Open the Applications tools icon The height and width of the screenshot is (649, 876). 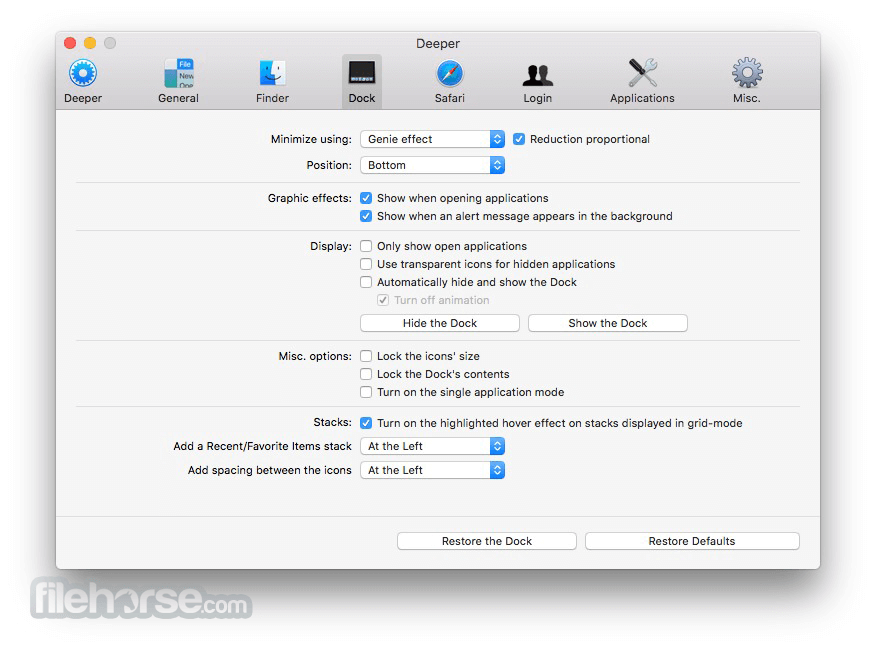point(642,73)
